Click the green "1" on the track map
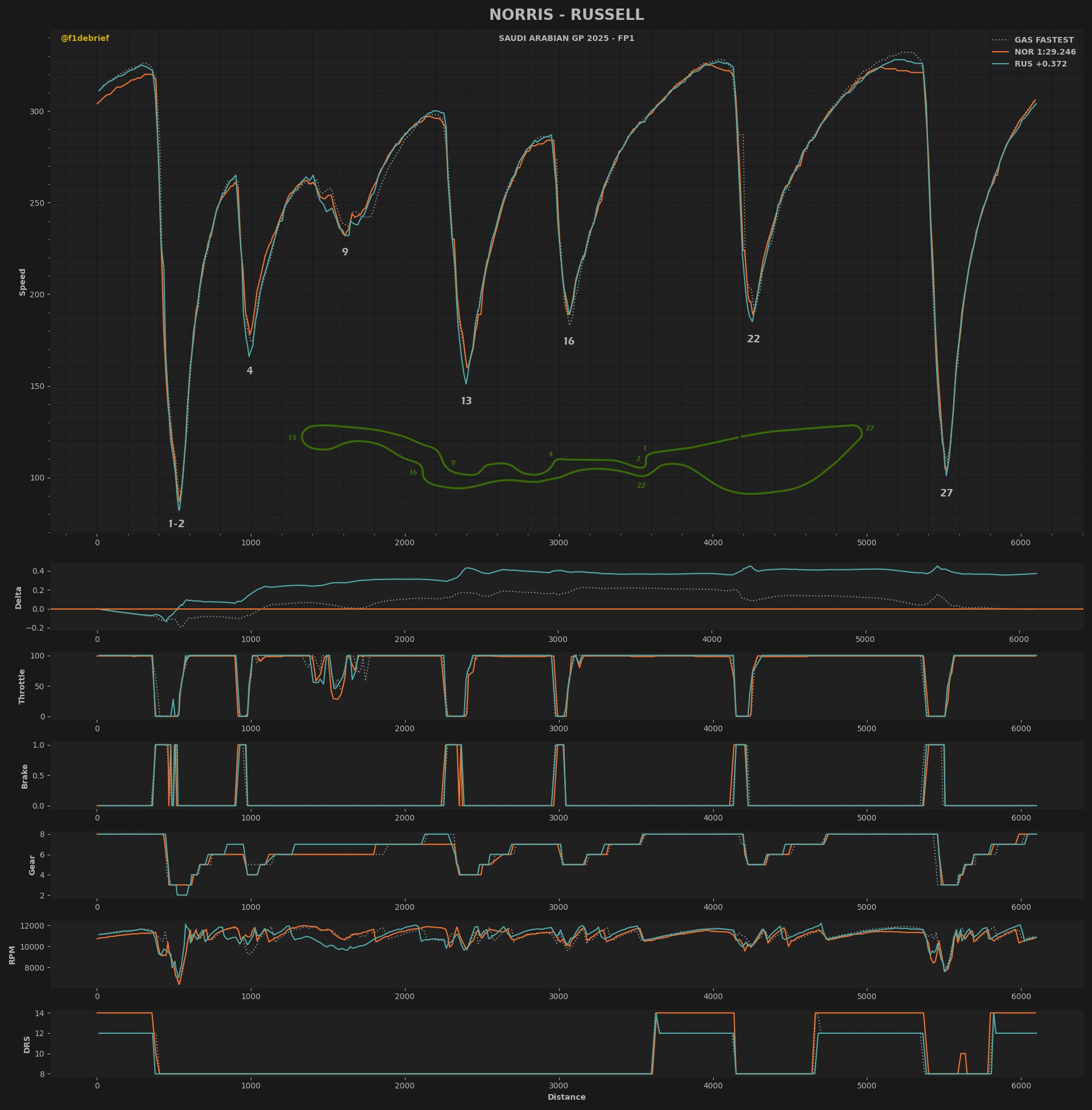 [x=644, y=448]
